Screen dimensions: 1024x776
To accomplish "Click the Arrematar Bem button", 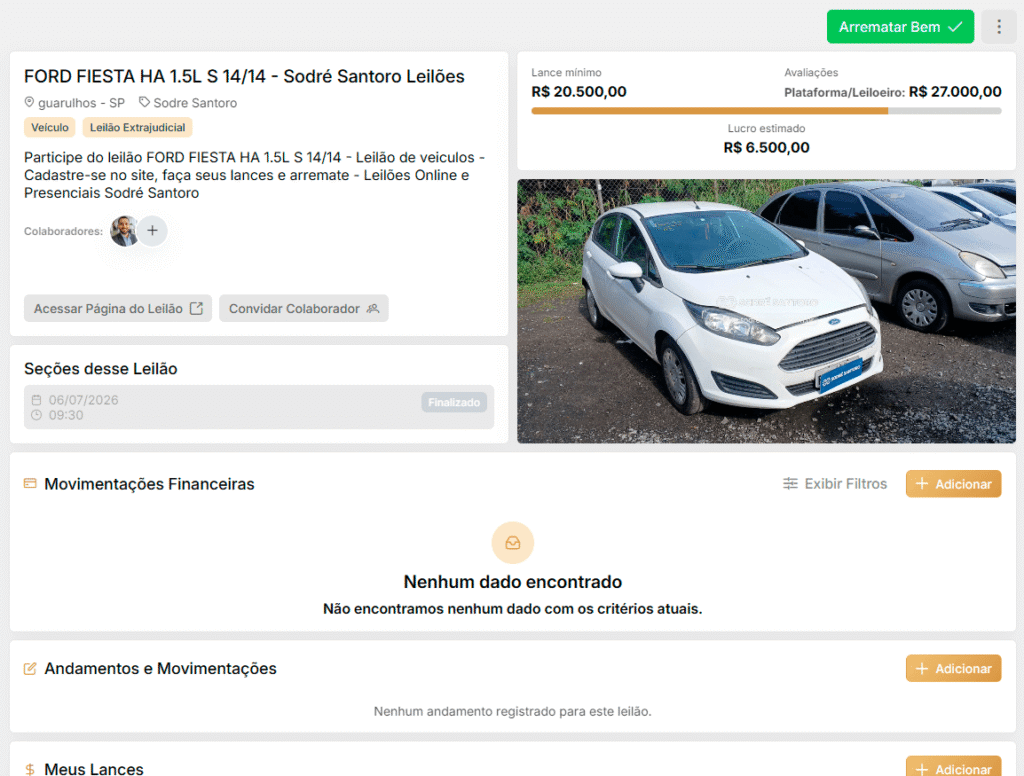I will [900, 27].
